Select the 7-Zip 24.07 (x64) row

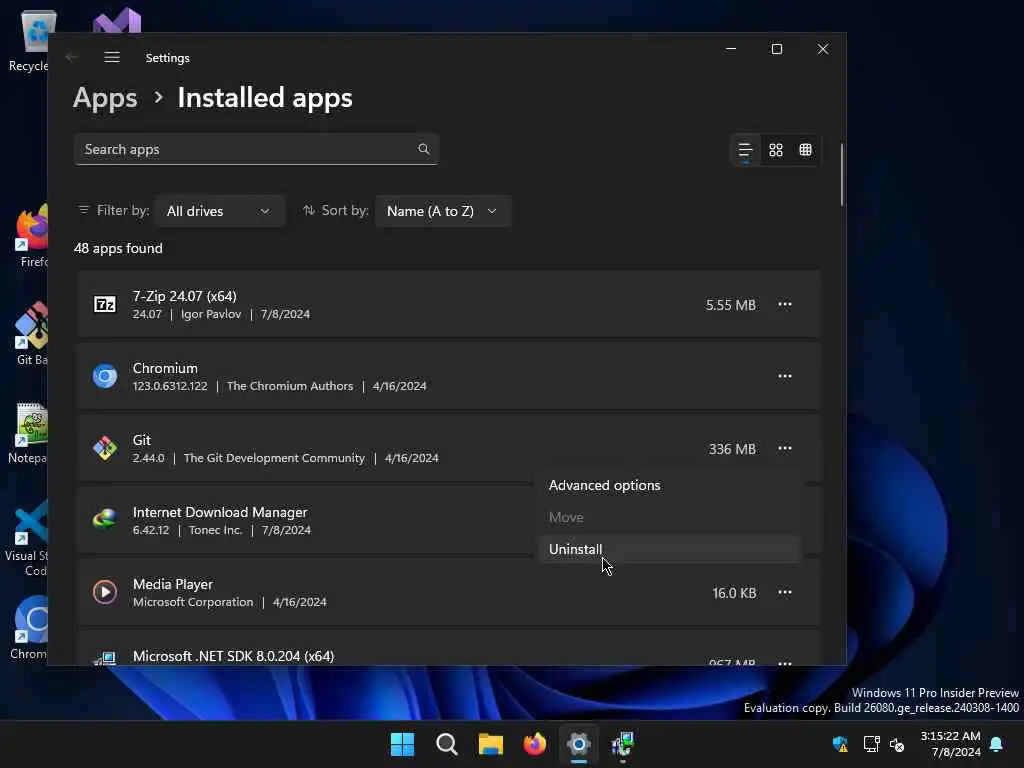(448, 304)
